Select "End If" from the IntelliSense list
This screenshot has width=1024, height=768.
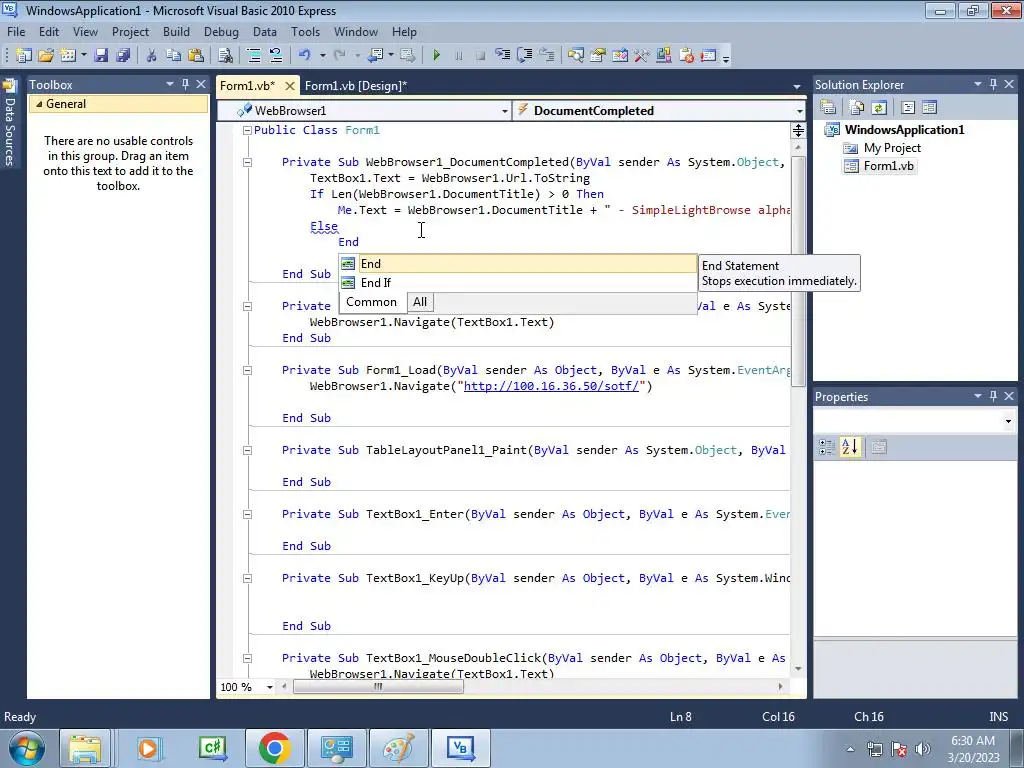376,283
